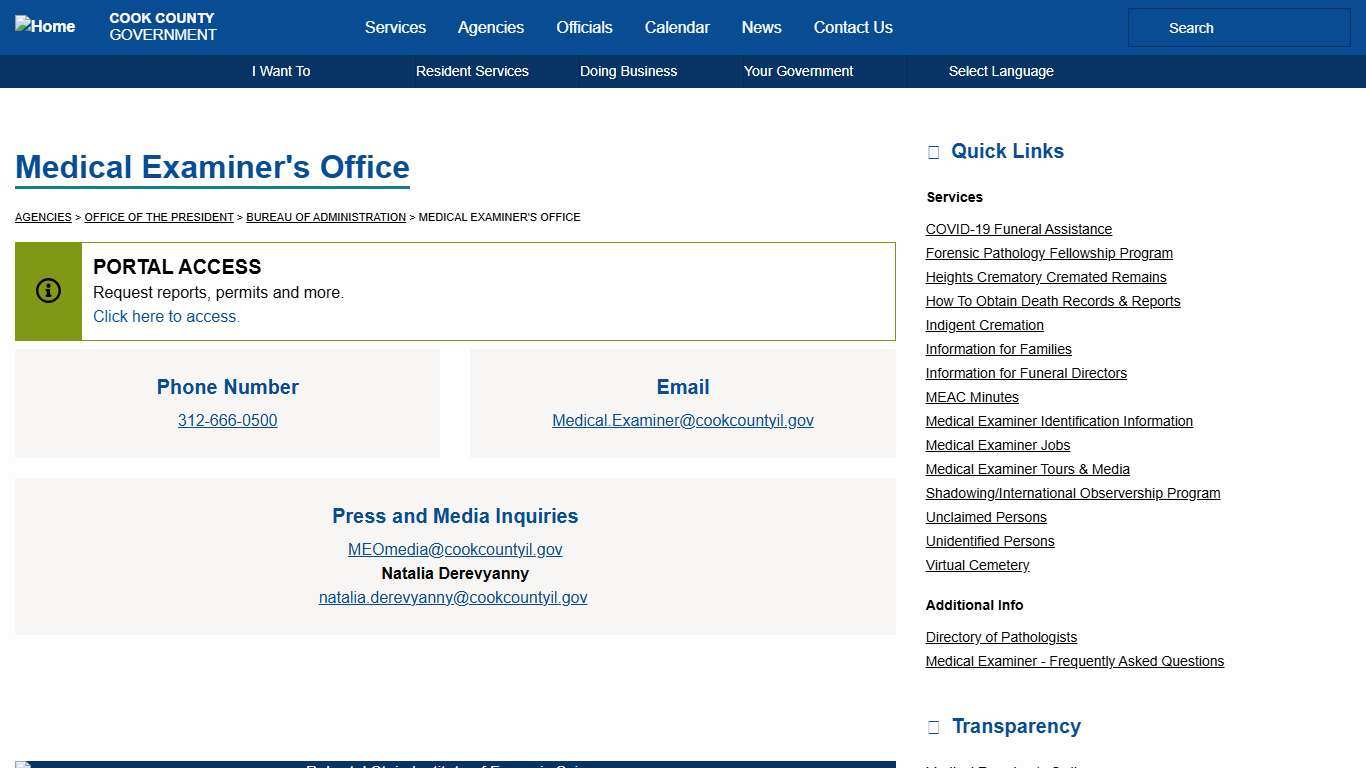Viewport: 1366px width, 768px height.
Task: Open the Medical.Examiner email link
Action: coord(682,421)
